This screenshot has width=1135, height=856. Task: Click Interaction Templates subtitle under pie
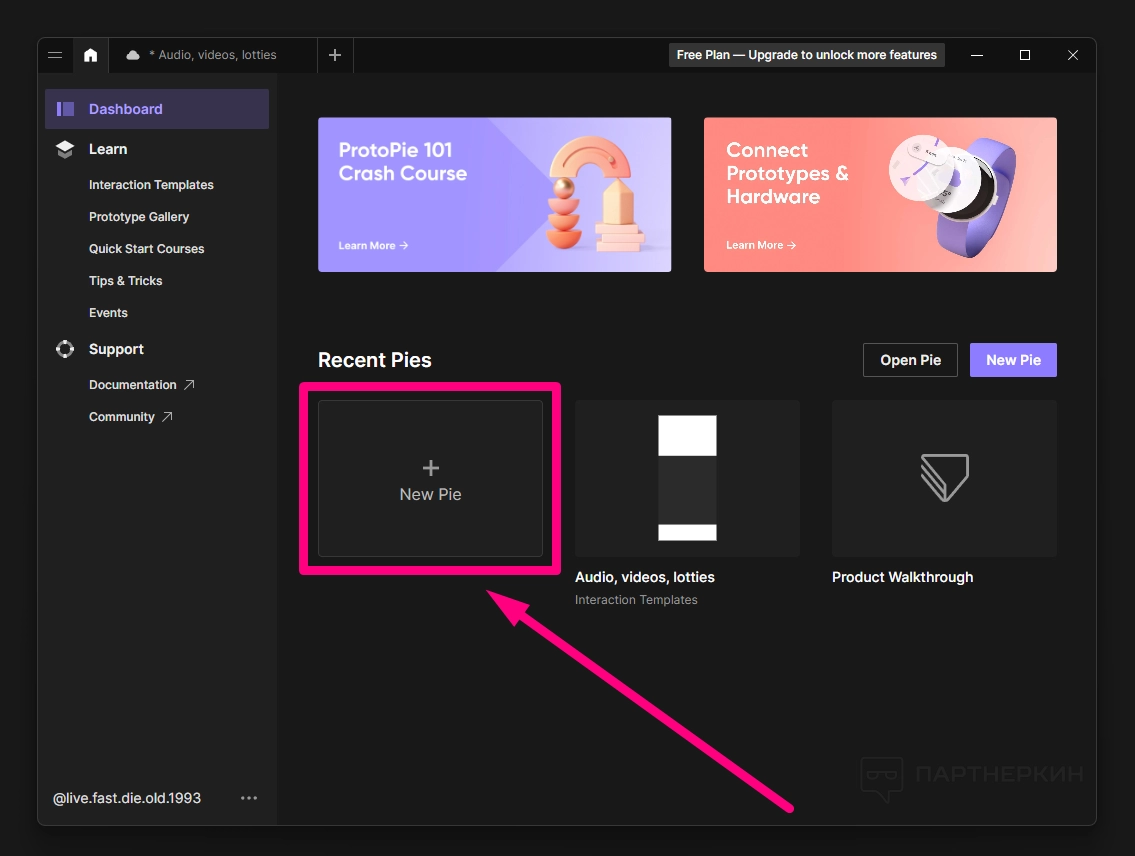(x=636, y=600)
